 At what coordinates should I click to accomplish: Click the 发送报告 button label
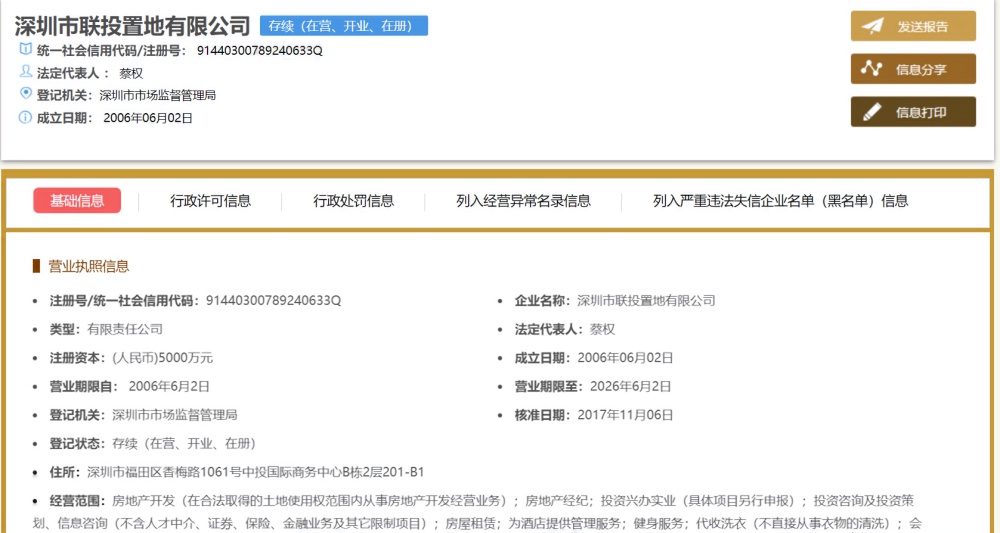point(922,27)
